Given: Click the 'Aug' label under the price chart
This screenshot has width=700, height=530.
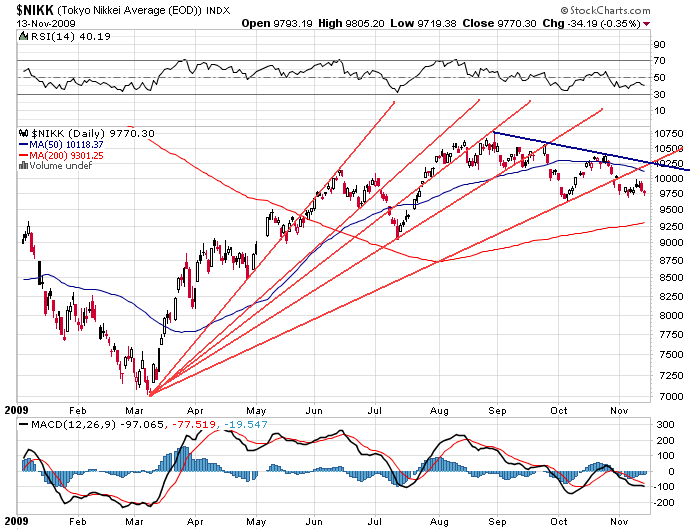Looking at the screenshot, I should (439, 410).
